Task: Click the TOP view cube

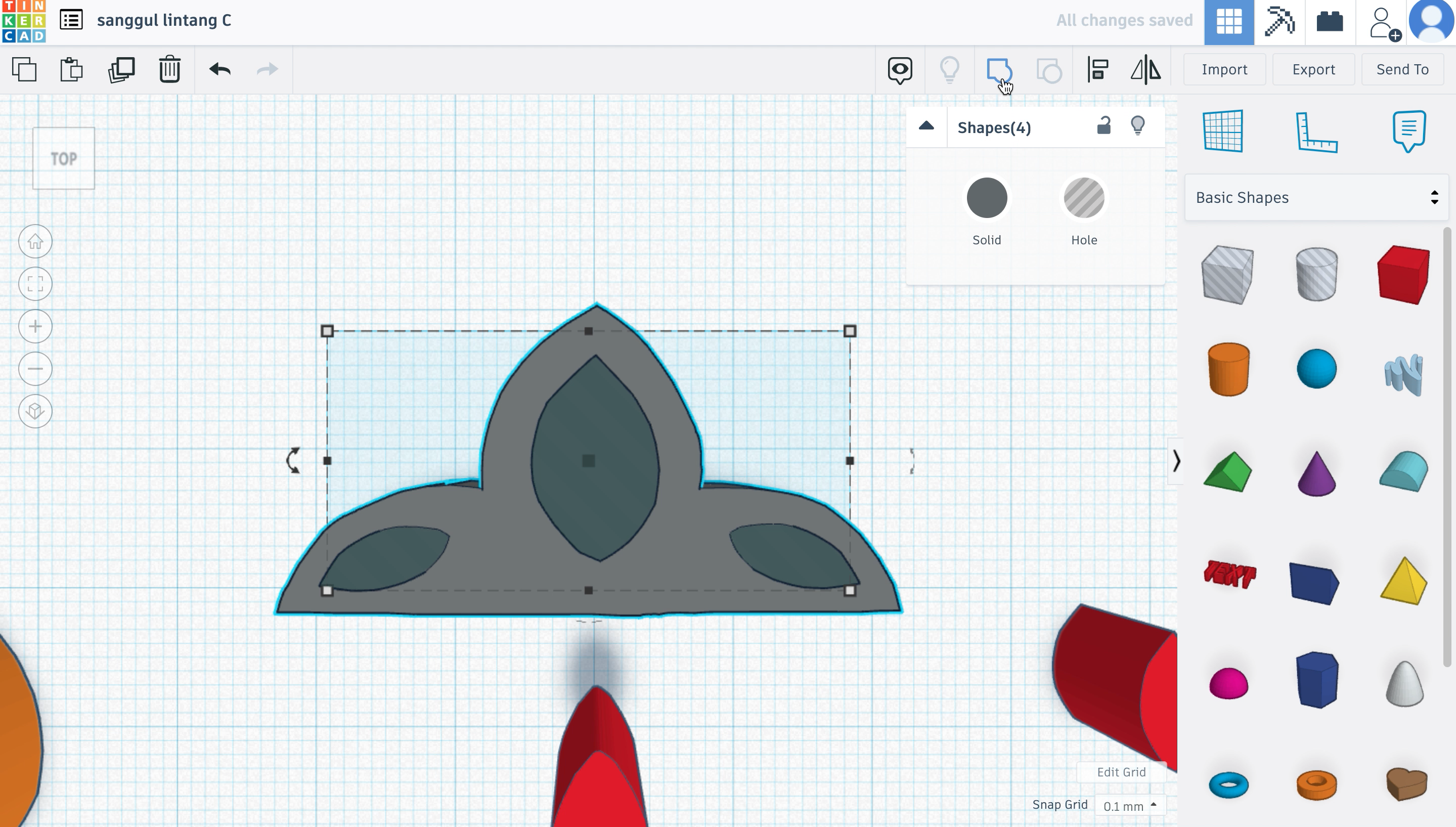Action: point(64,158)
